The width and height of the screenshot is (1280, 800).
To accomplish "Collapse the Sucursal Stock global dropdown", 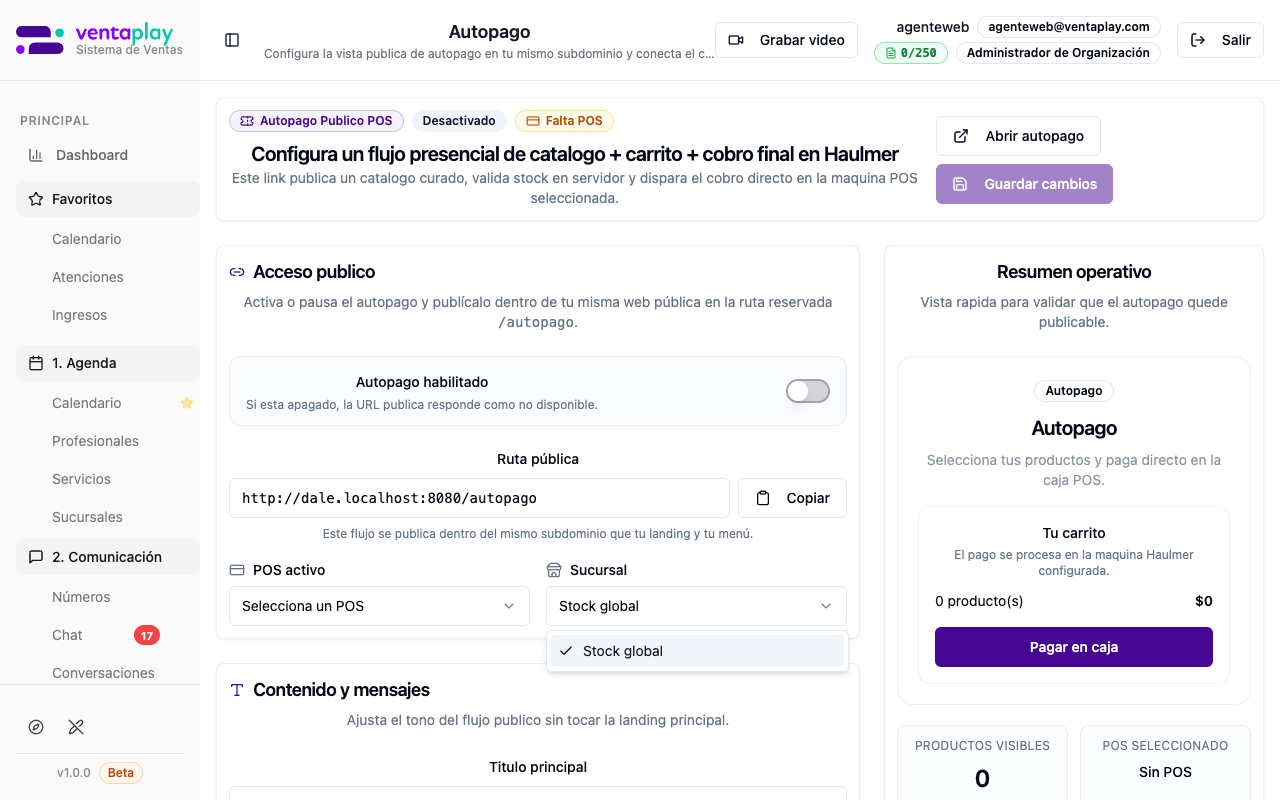I will tap(696, 606).
